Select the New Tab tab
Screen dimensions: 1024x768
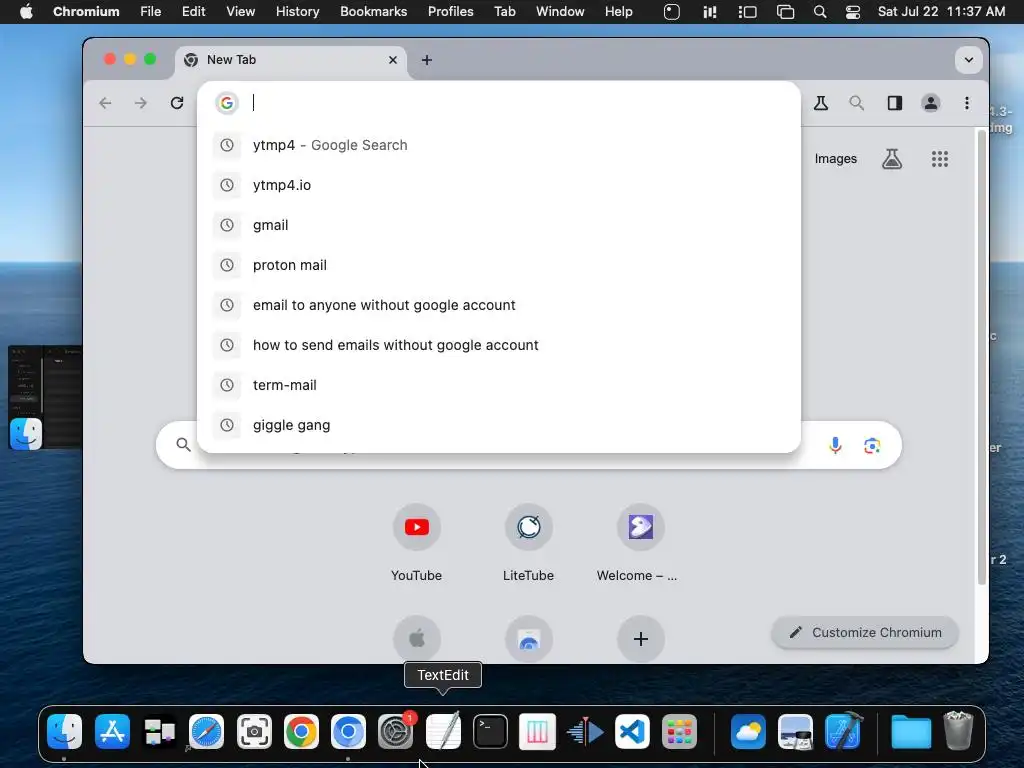click(291, 60)
